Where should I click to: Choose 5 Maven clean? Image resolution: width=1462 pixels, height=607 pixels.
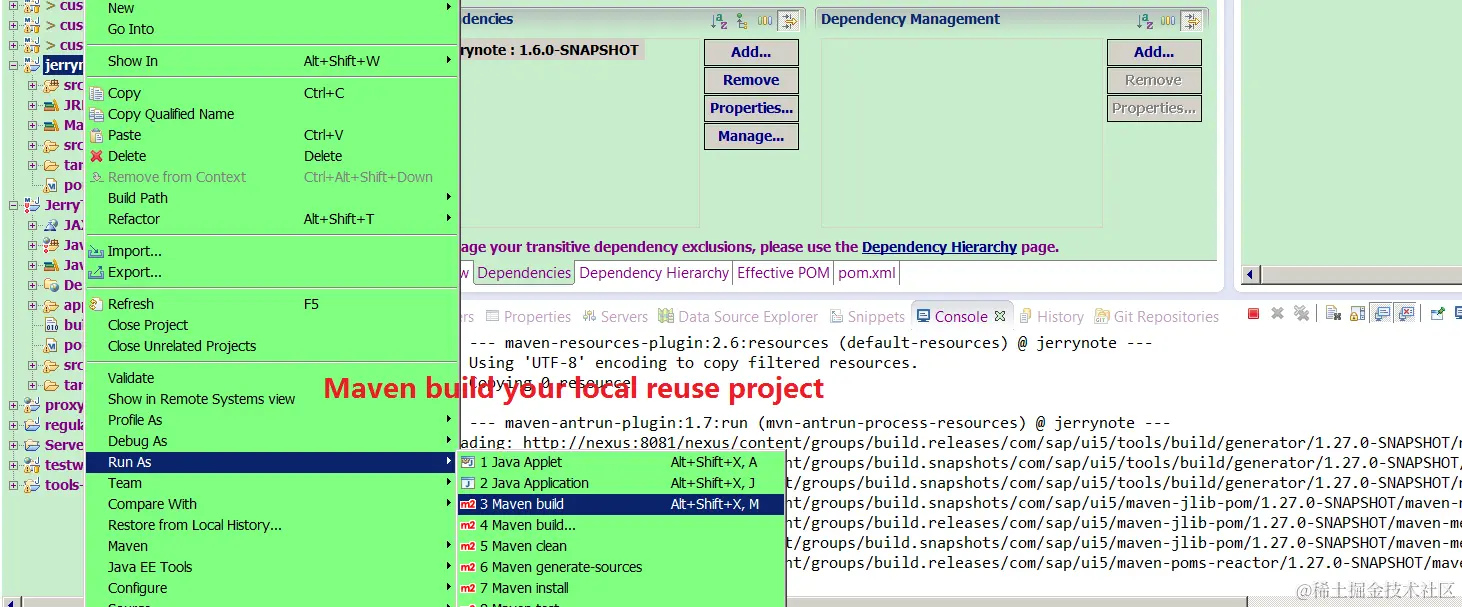coord(621,546)
